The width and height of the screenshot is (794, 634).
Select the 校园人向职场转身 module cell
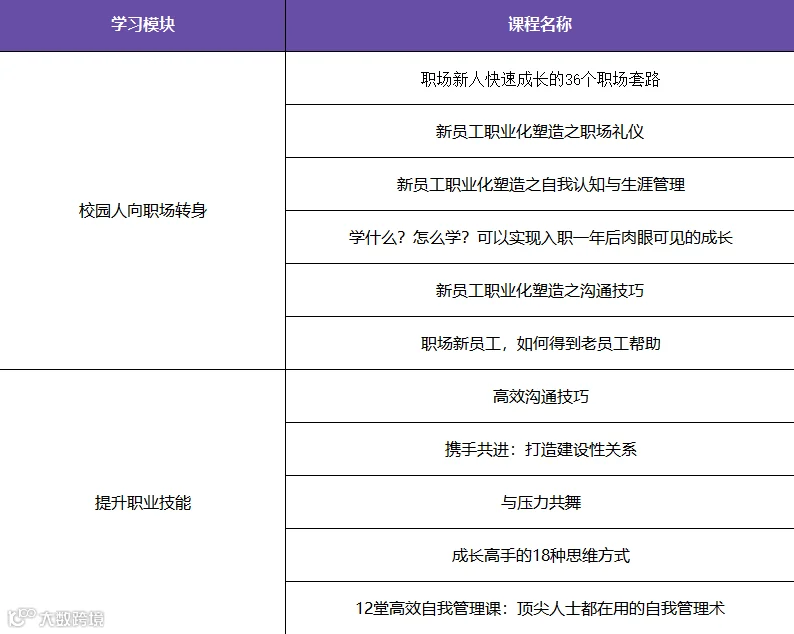143,211
